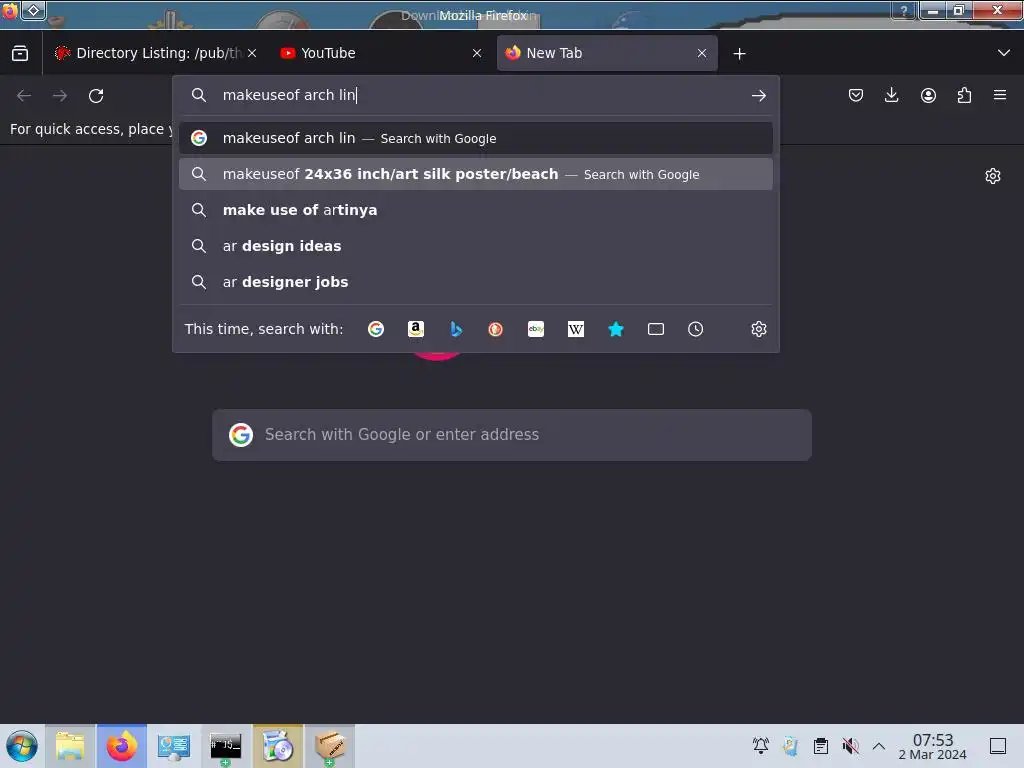1024x768 pixels.
Task: Open the Firefox View (list tabs) icon
Action: pyautogui.click(x=20, y=54)
